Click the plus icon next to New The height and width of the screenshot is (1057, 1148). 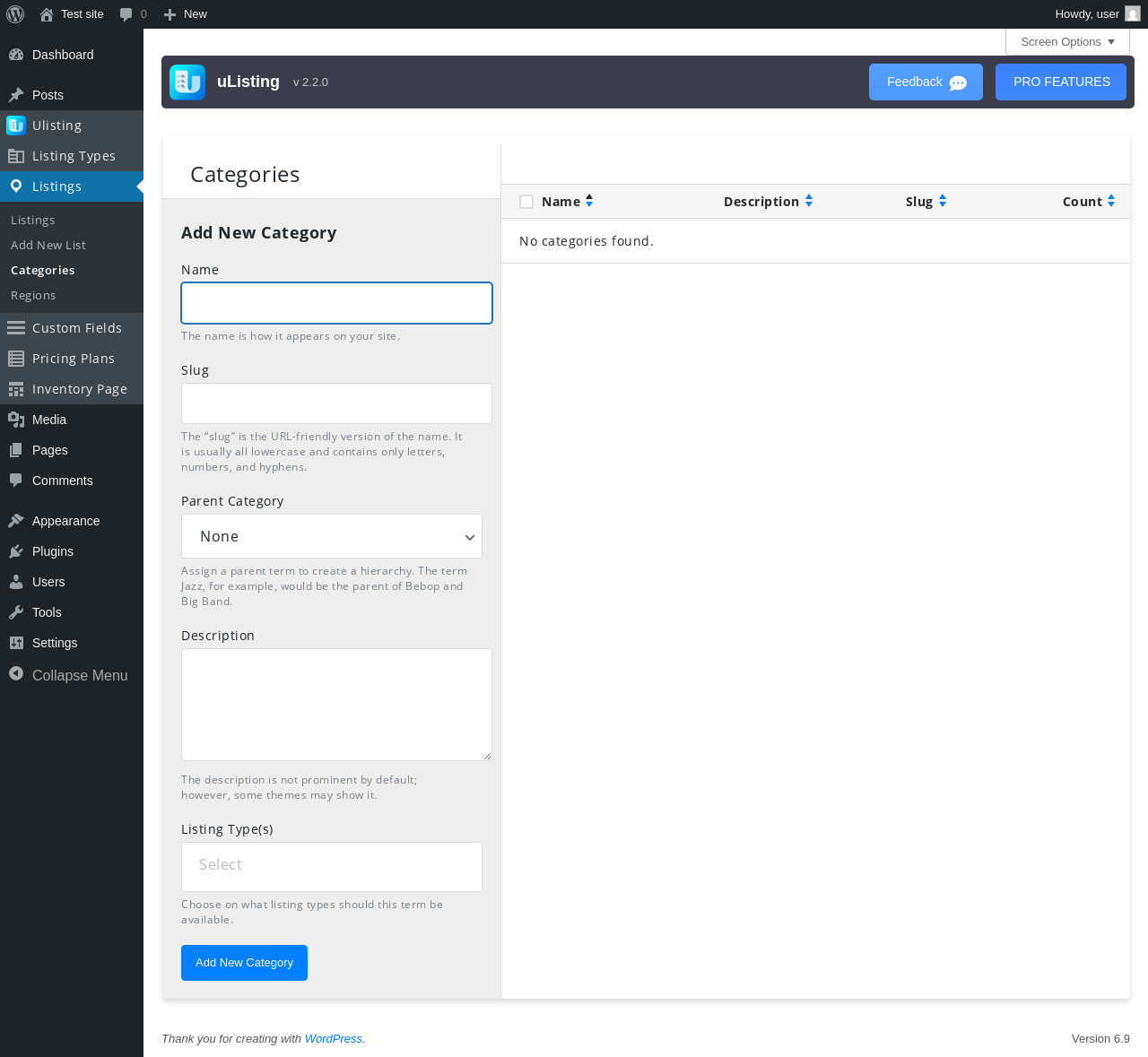point(170,14)
